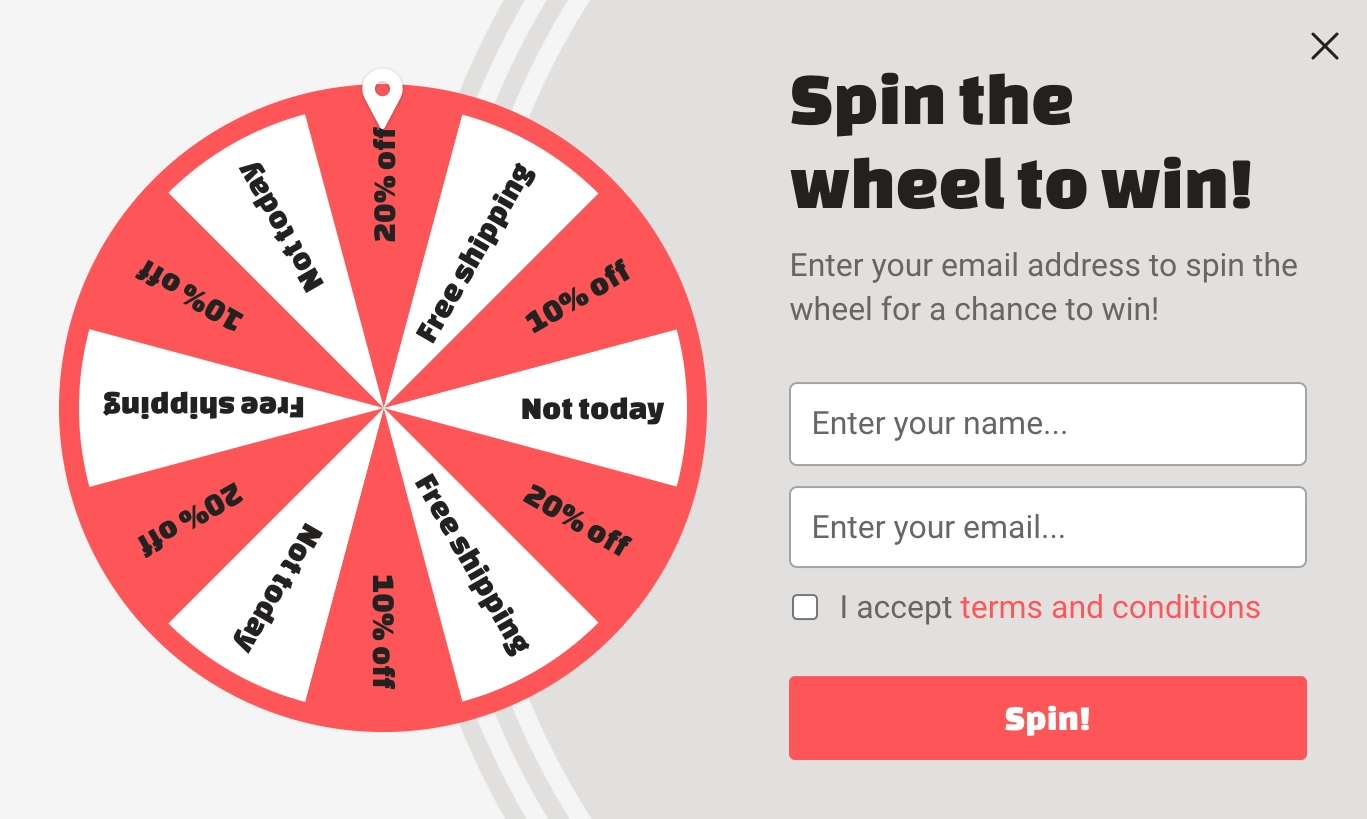
Task: Close the spin wheel popup
Action: point(1324,46)
